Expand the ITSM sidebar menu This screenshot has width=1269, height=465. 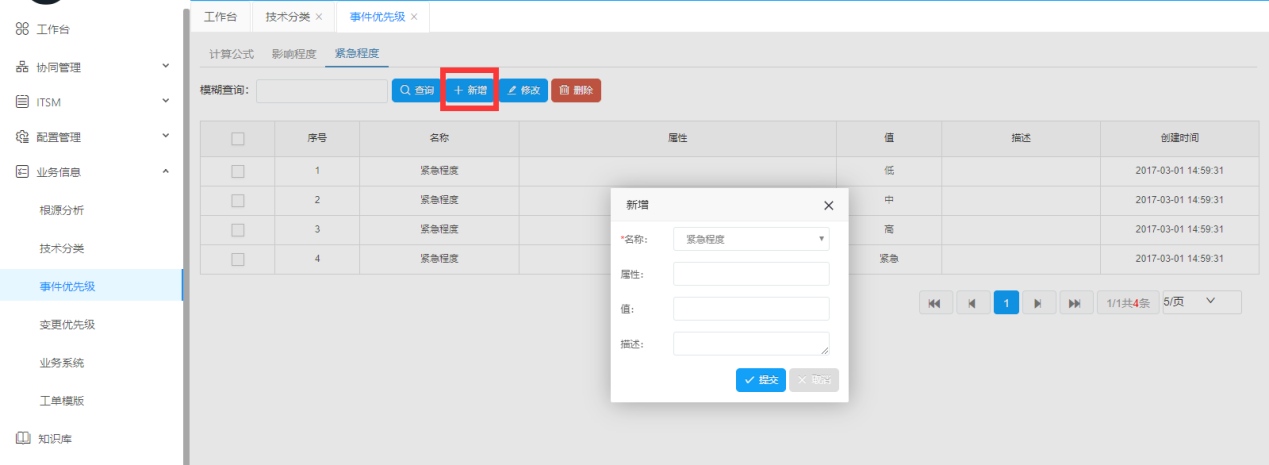click(x=166, y=101)
